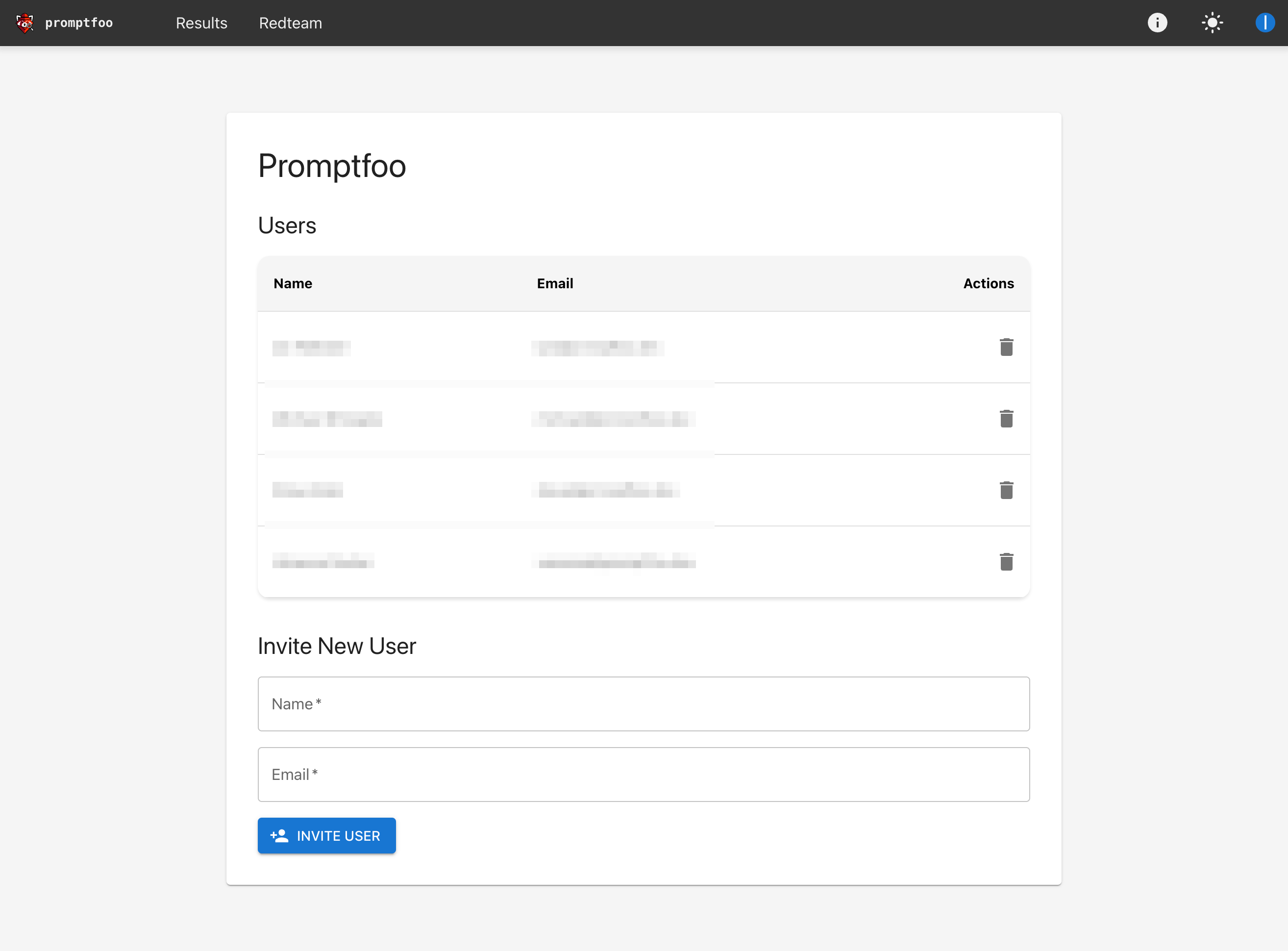The image size is (1288, 951).
Task: Open the Redteam menu
Action: coord(291,23)
